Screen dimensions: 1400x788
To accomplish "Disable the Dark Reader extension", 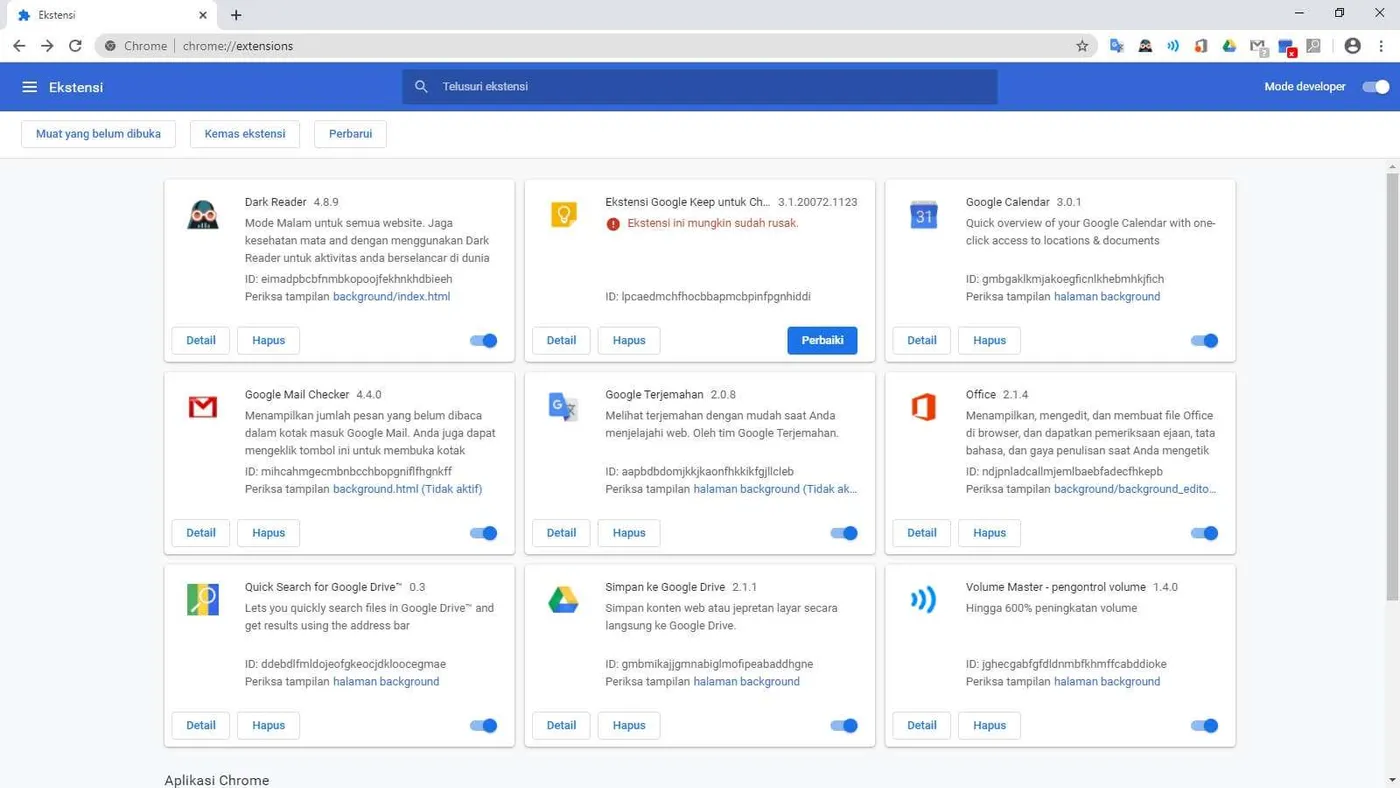I will 484,341.
